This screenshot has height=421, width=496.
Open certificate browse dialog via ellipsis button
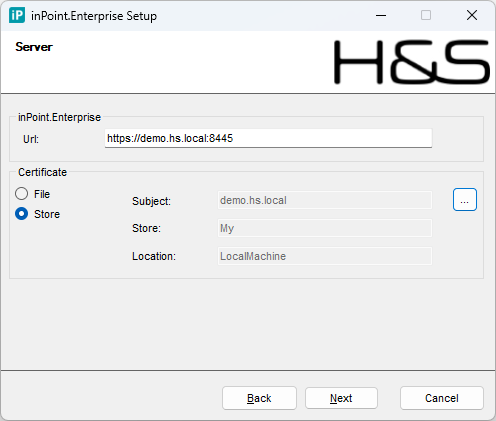click(x=465, y=200)
